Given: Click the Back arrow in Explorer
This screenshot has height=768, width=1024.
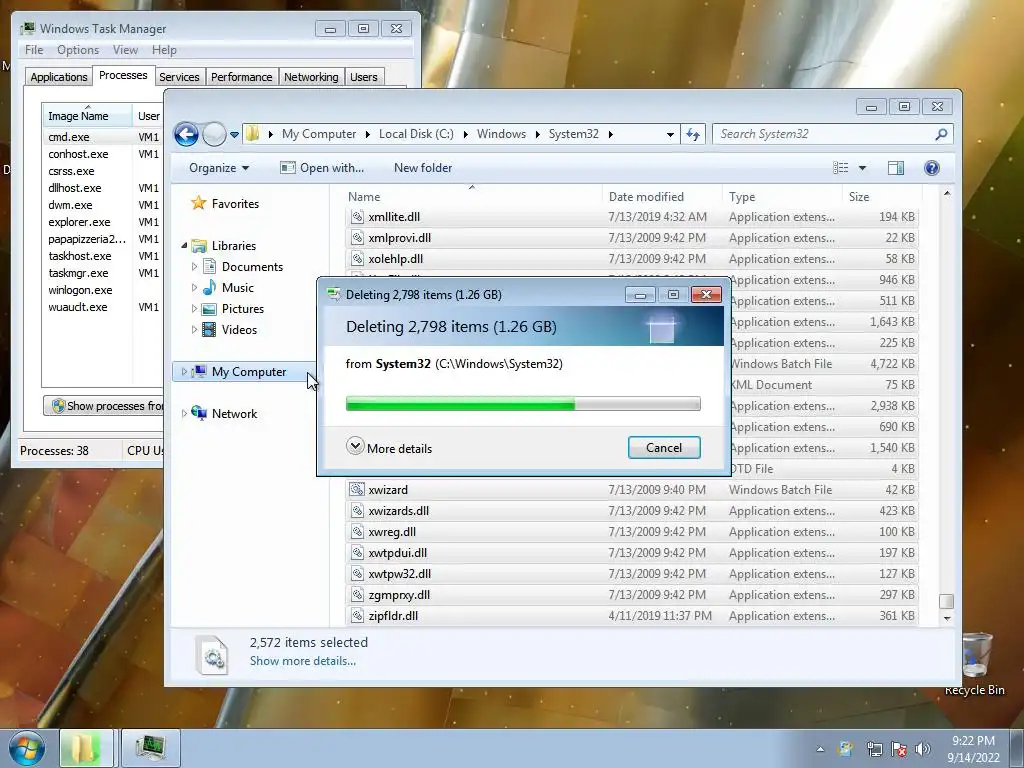Looking at the screenshot, I should tap(186, 135).
